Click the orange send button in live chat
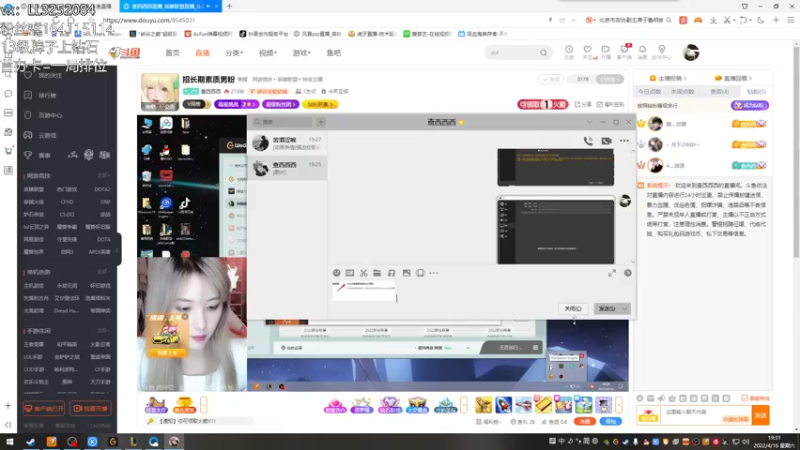 (760, 415)
